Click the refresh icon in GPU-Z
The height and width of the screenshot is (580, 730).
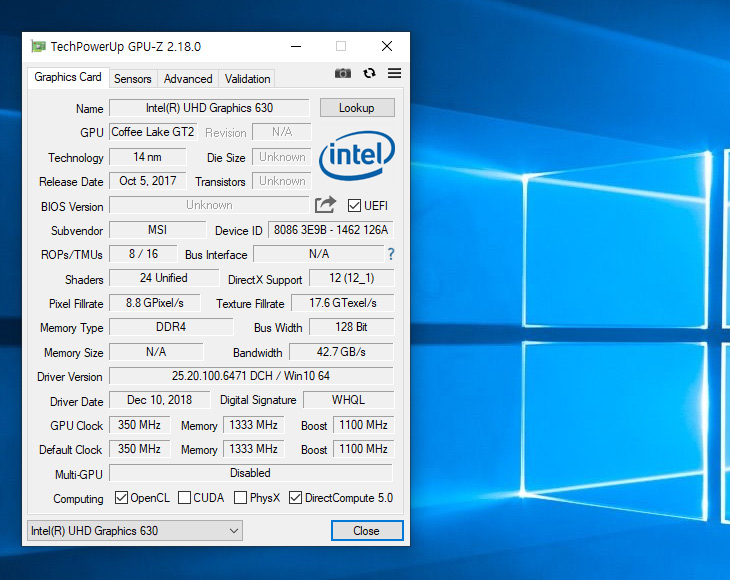point(369,73)
